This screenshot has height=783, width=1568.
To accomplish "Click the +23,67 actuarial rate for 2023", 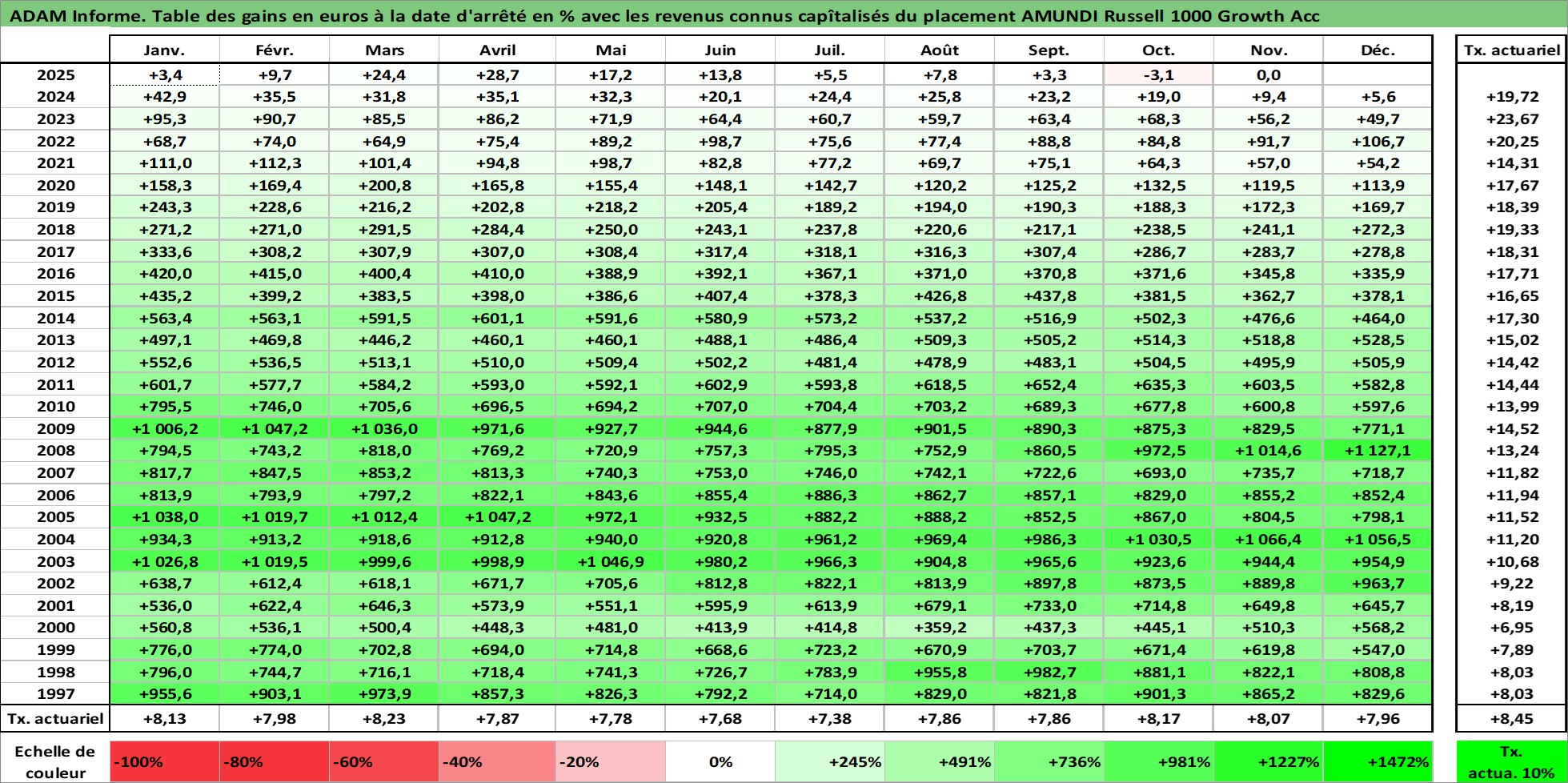I will coord(1511,118).
